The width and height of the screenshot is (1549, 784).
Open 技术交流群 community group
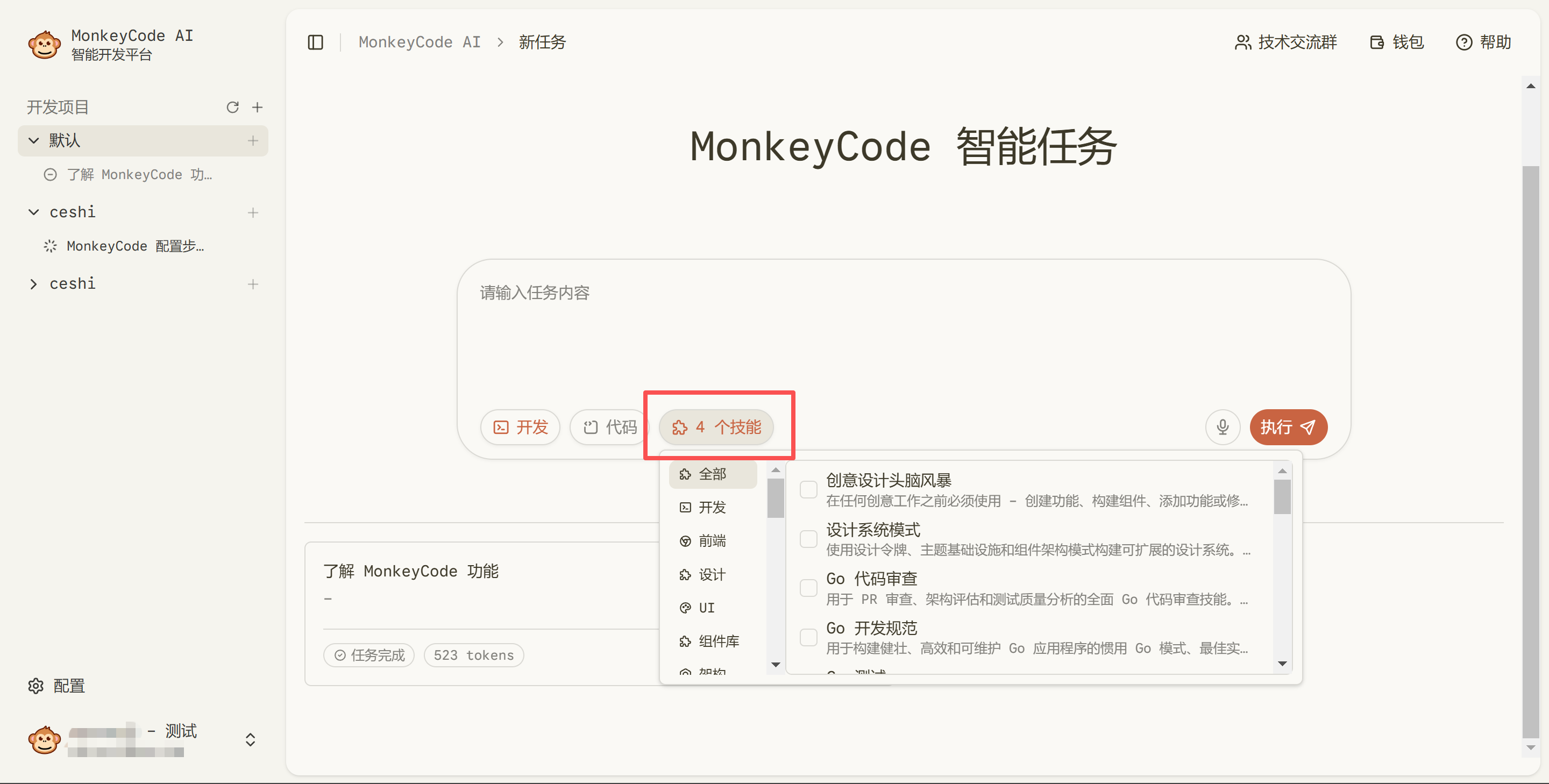click(1285, 42)
